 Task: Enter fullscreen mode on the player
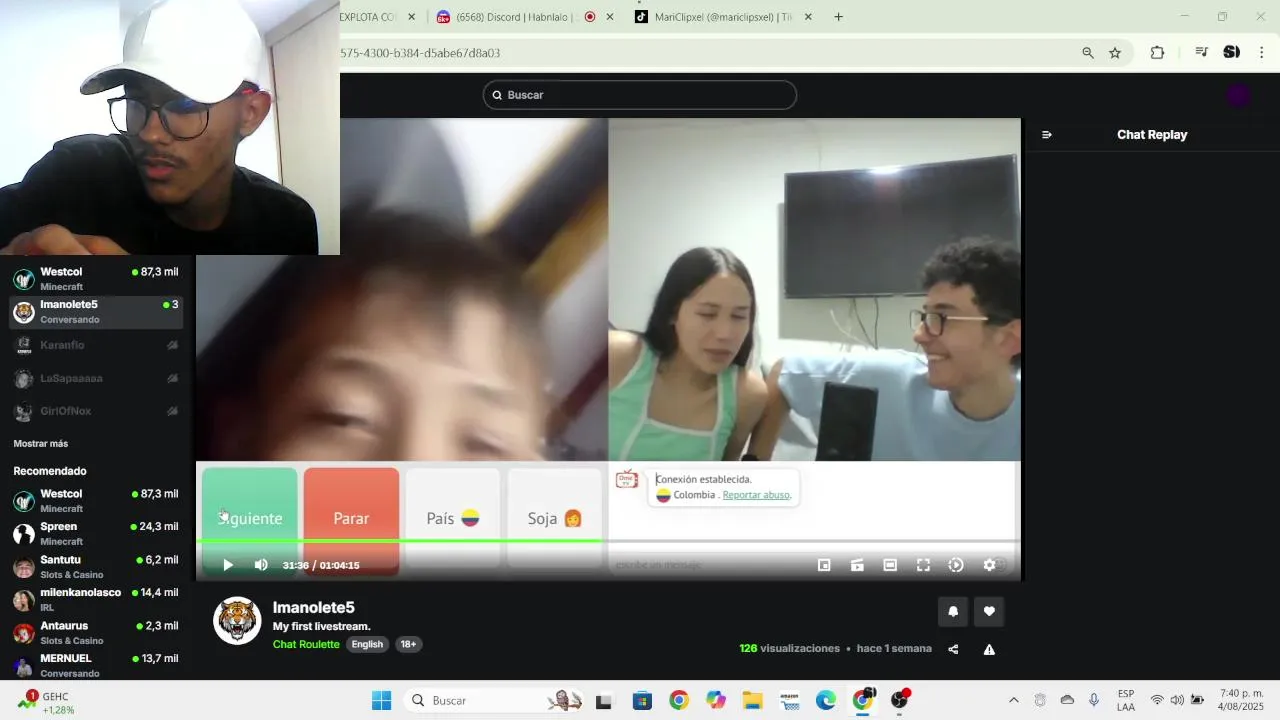coord(923,565)
